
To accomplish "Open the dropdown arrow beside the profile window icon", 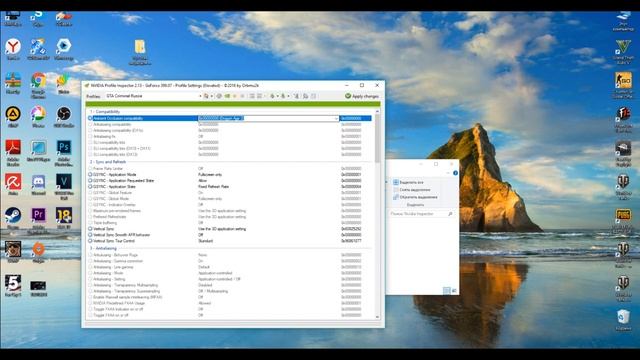I will (x=211, y=96).
